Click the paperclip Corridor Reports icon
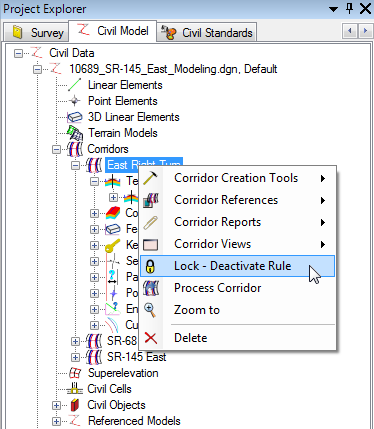Screen dimensions: 374x429 (x=150, y=222)
